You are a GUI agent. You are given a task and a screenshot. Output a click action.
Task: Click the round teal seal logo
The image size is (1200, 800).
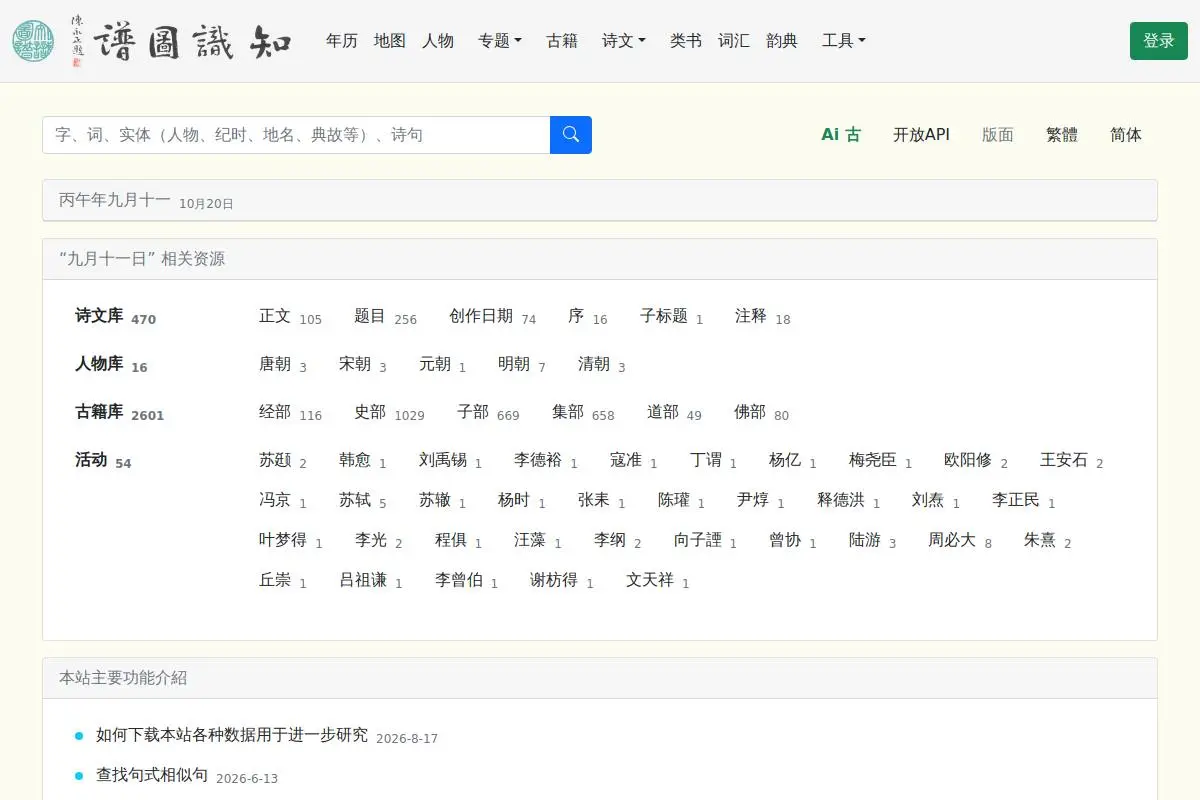pyautogui.click(x=34, y=41)
